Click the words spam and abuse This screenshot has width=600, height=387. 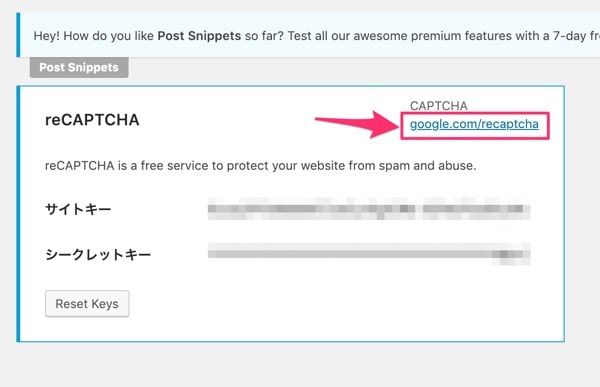(x=427, y=166)
